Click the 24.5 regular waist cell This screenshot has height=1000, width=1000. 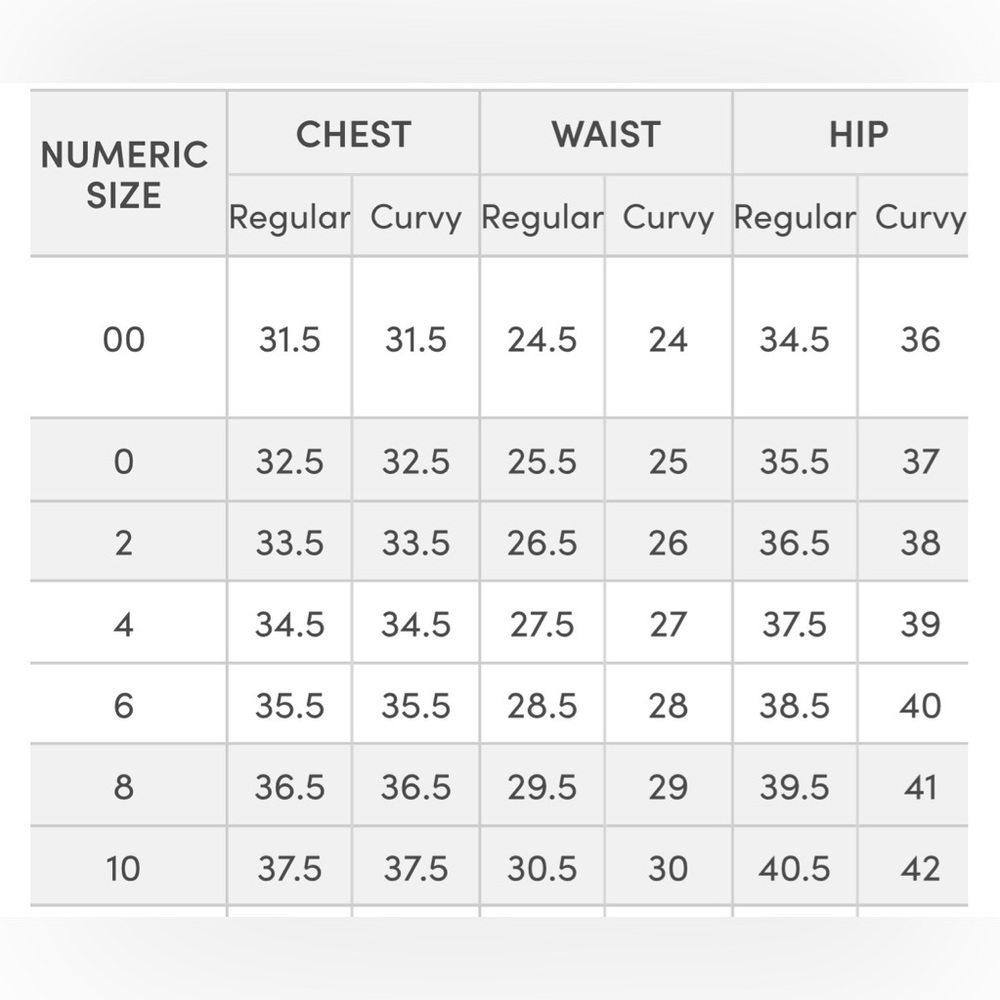542,339
